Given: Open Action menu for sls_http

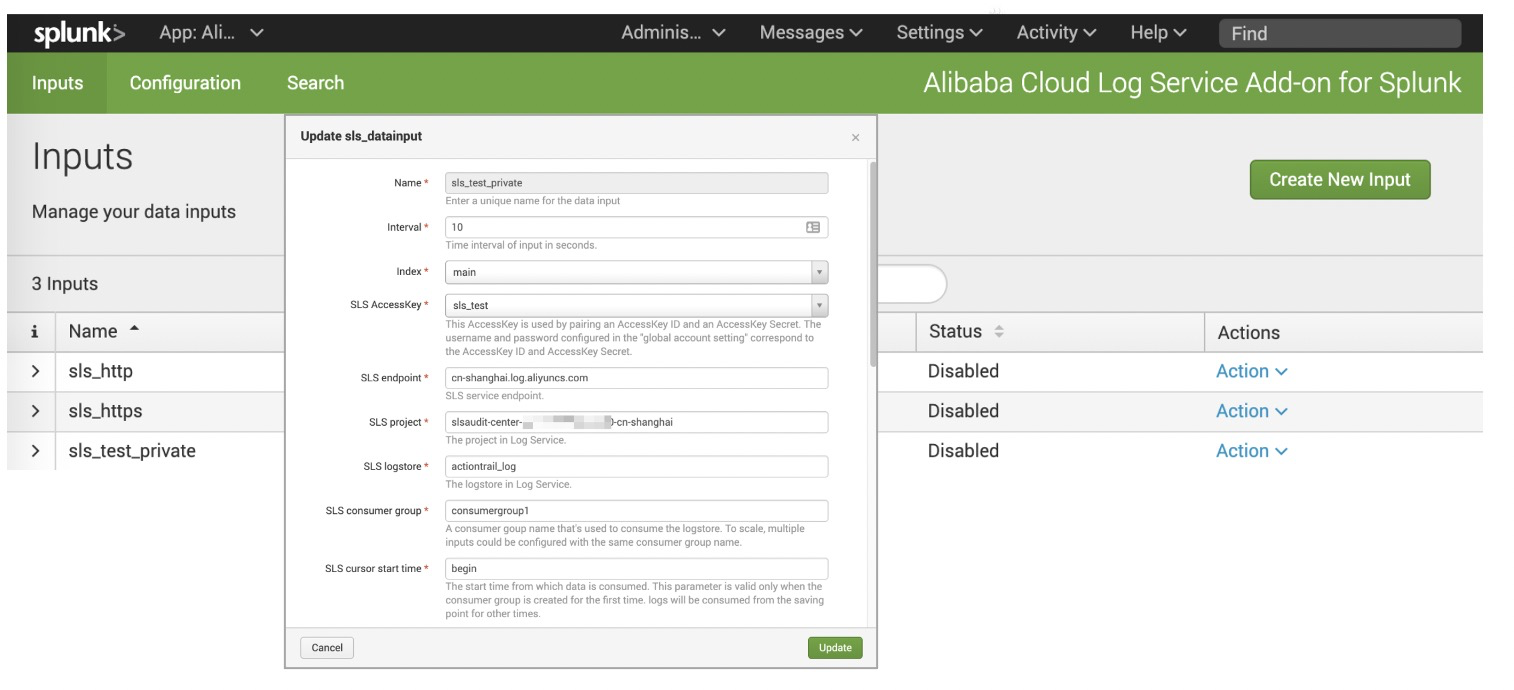Looking at the screenshot, I should 1251,371.
